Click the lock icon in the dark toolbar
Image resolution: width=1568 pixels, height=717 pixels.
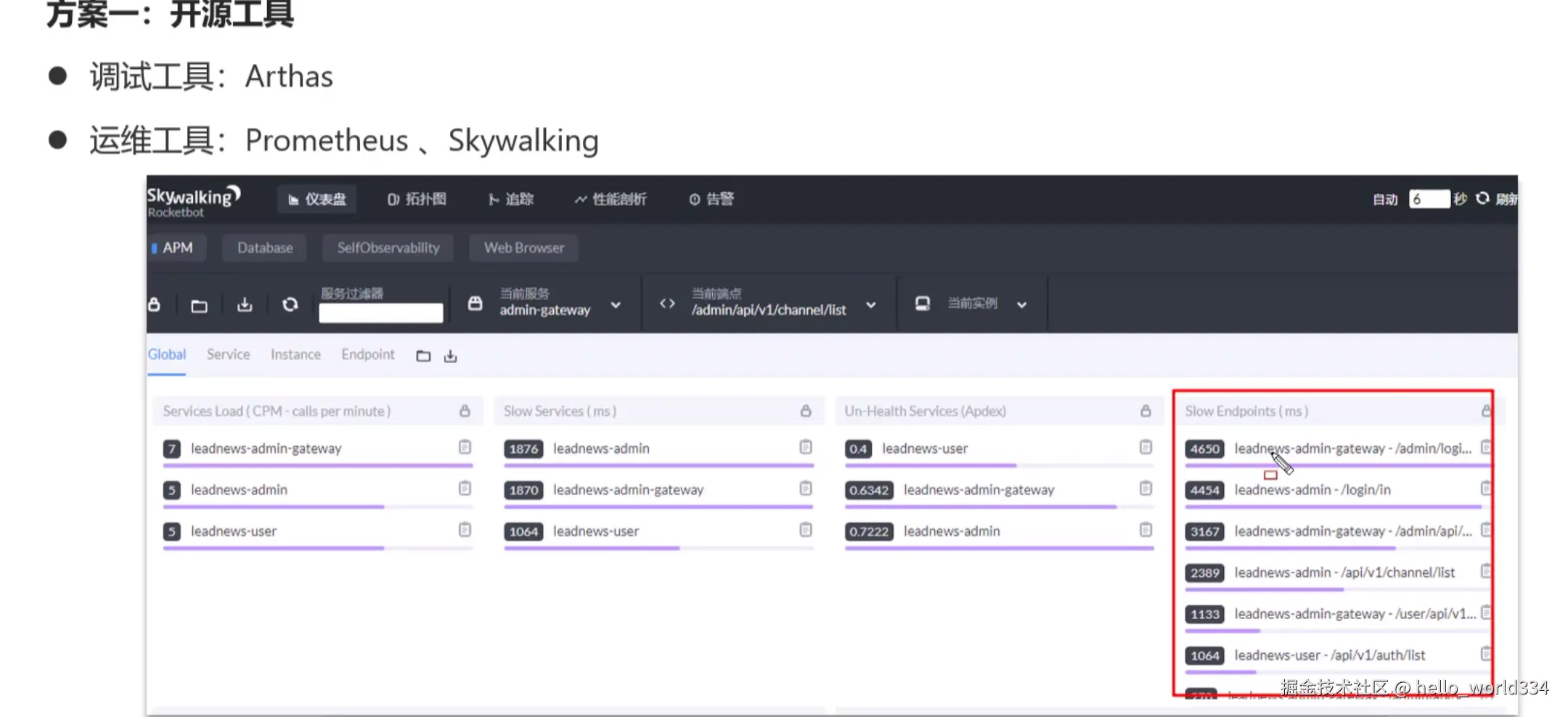154,304
